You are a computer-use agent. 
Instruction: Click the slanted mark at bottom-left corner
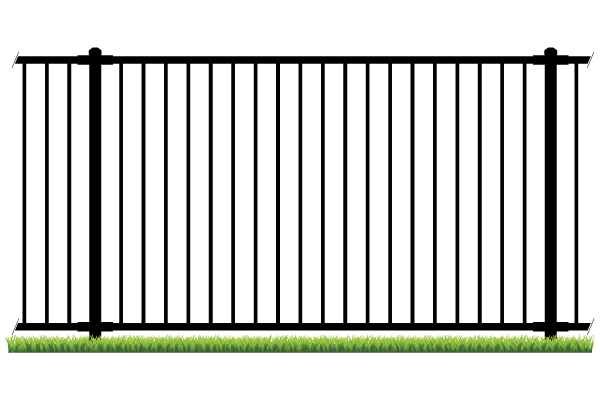(x=15, y=326)
